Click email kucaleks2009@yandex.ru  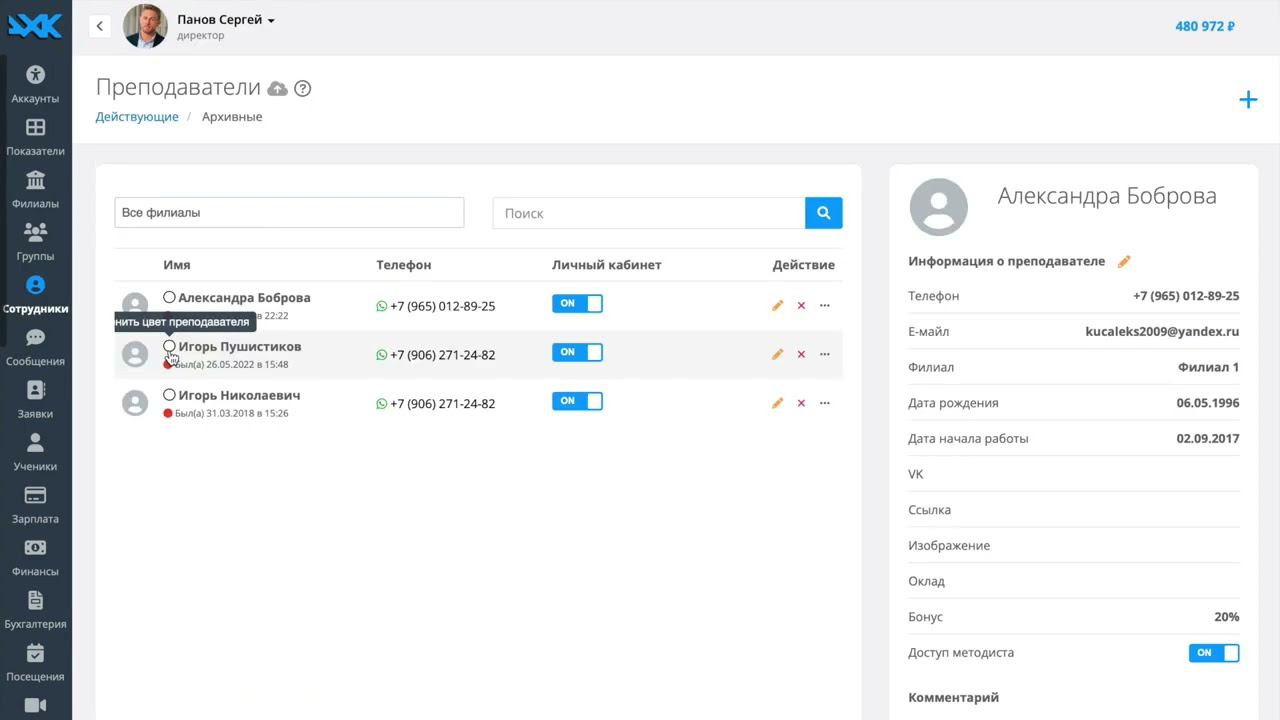pos(1162,332)
